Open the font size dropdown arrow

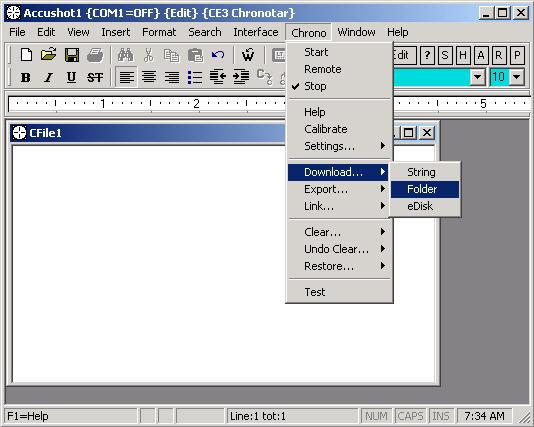tap(517, 77)
